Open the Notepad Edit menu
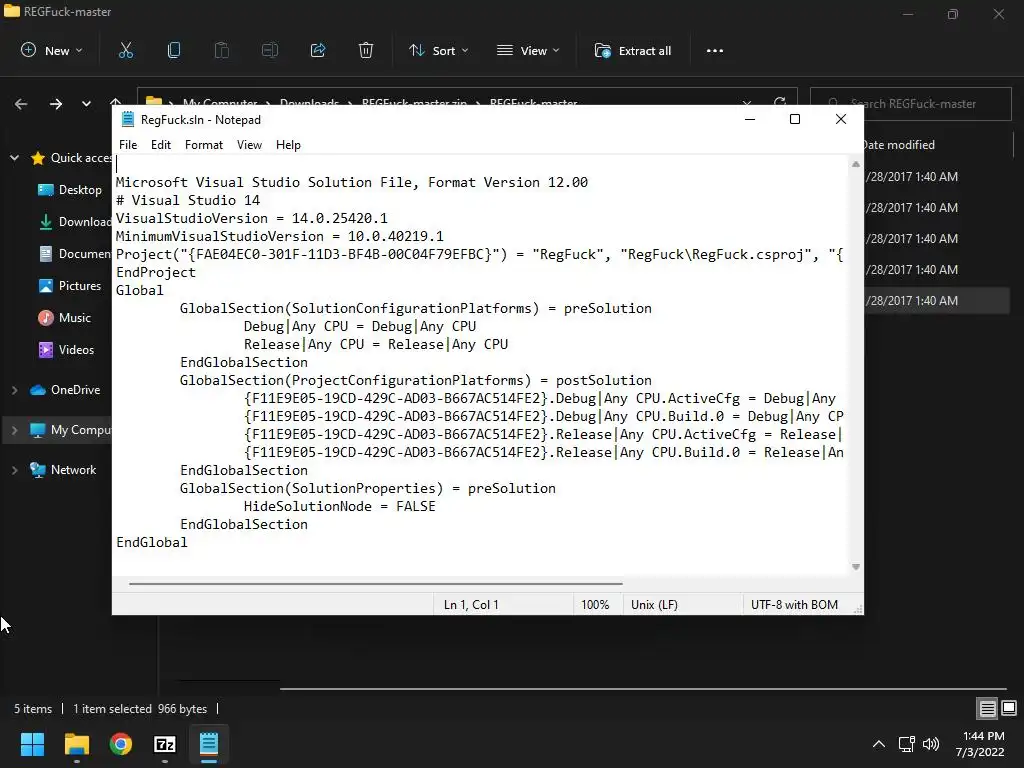The width and height of the screenshot is (1024, 768). tap(161, 145)
